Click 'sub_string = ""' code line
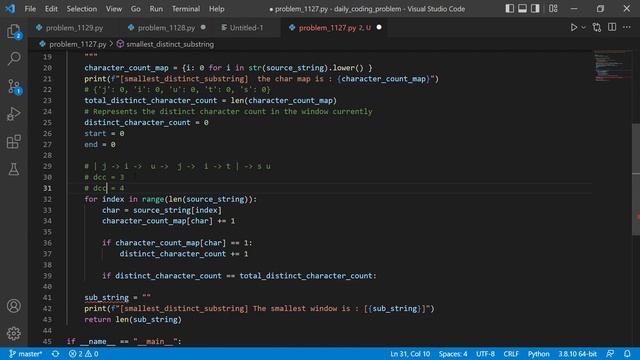Viewport: 640px width, 360px height. click(x=118, y=298)
